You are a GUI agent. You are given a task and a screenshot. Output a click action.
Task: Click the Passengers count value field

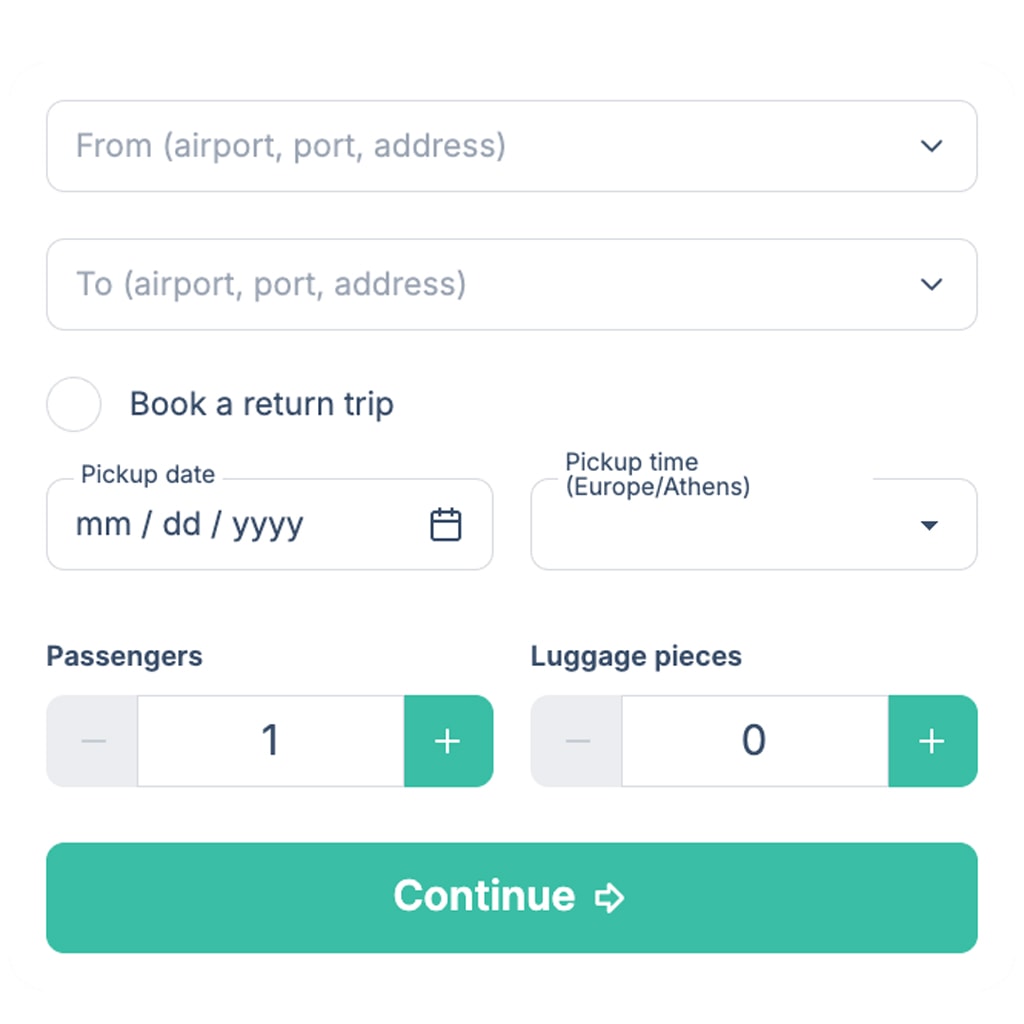[270, 741]
